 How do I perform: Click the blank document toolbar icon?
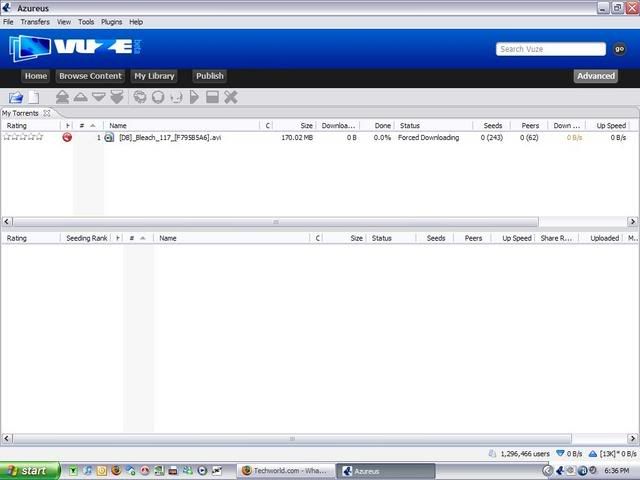pyautogui.click(x=33, y=97)
